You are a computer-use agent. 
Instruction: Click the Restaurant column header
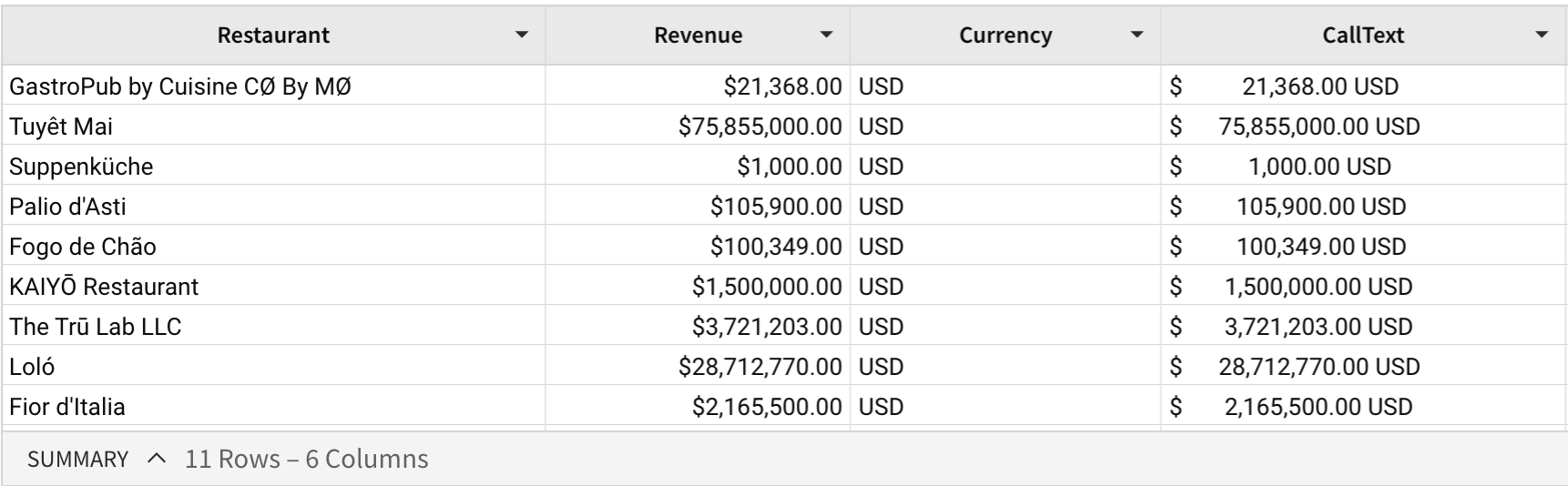point(273,35)
